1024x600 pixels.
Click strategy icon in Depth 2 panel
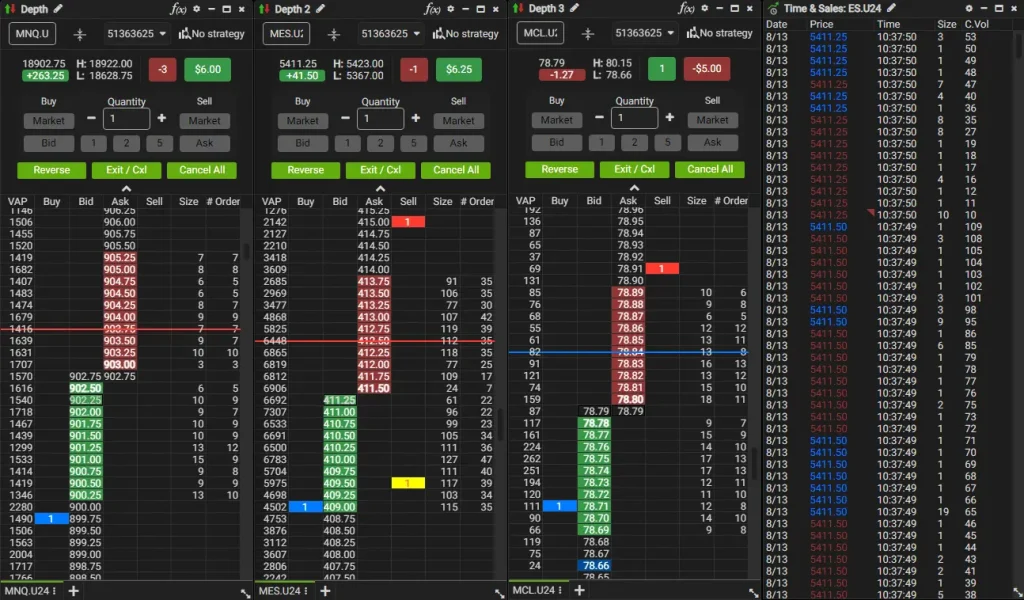coord(438,33)
